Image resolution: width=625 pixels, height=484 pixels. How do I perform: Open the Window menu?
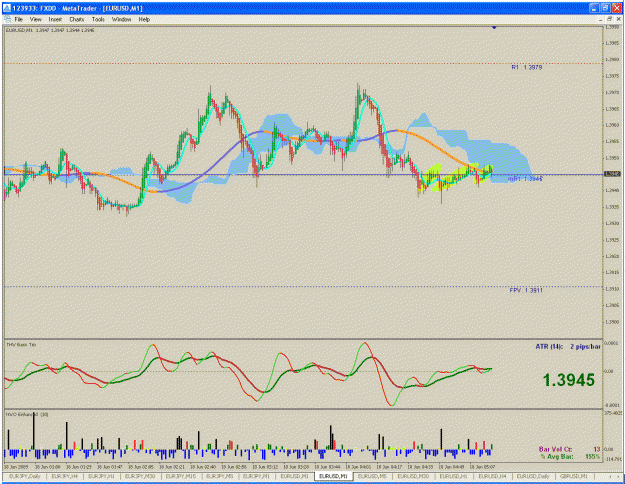coord(121,19)
